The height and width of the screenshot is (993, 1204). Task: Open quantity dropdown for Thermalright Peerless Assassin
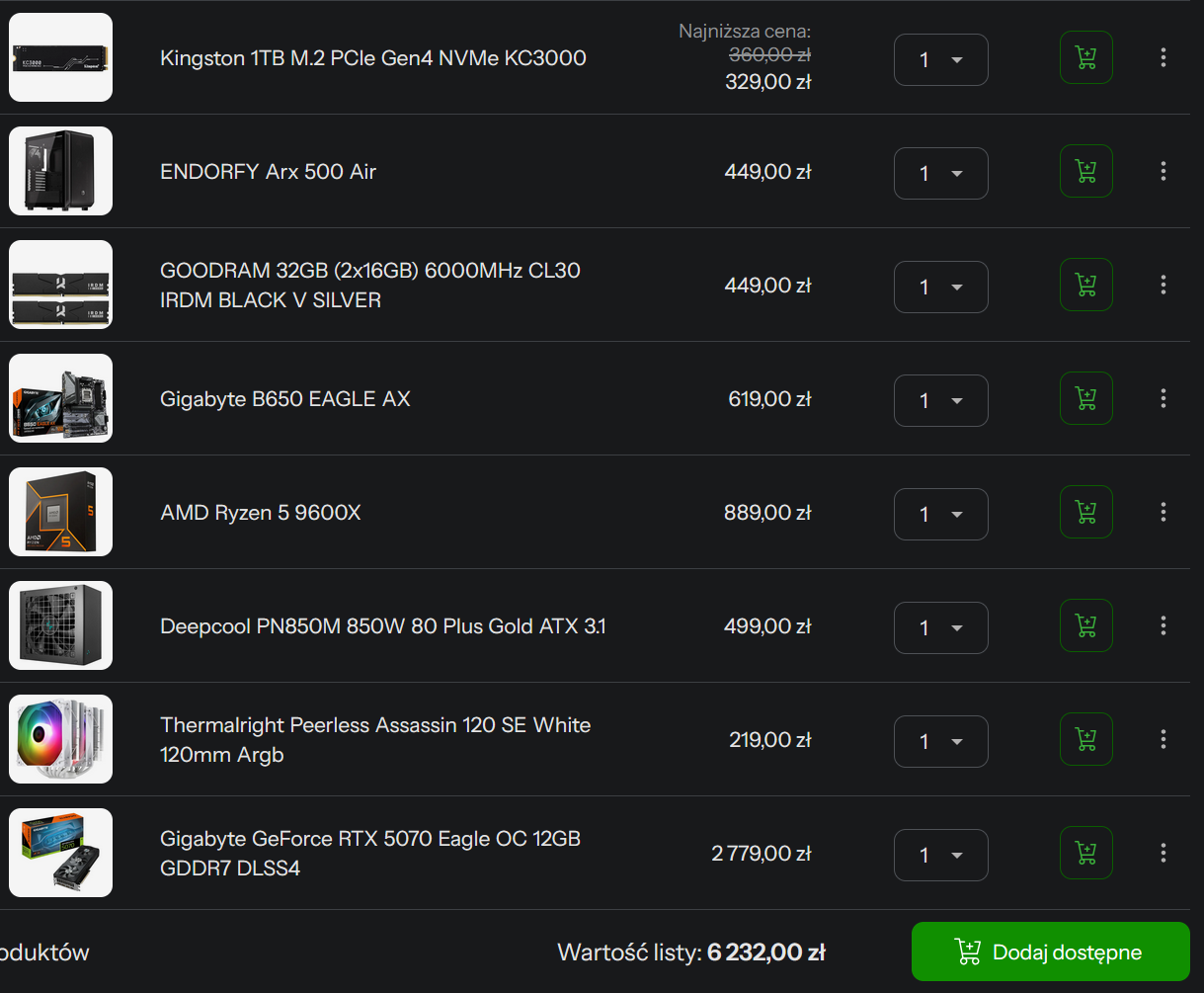941,742
